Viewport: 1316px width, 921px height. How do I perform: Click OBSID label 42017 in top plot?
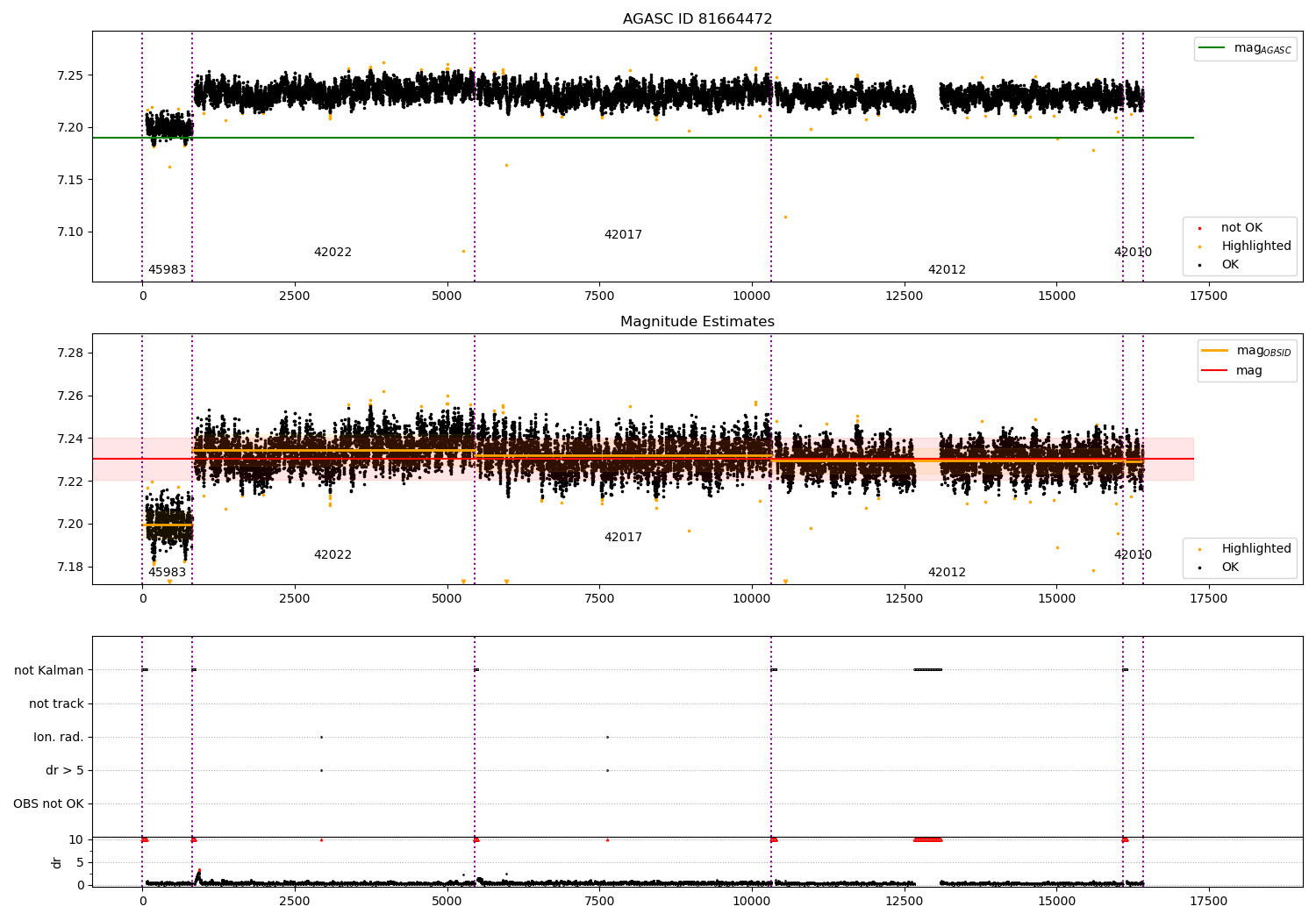point(623,235)
